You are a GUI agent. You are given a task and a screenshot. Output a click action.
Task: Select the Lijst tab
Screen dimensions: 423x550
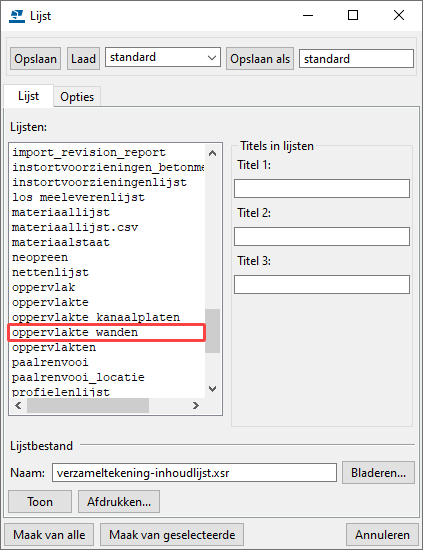pos(28,96)
